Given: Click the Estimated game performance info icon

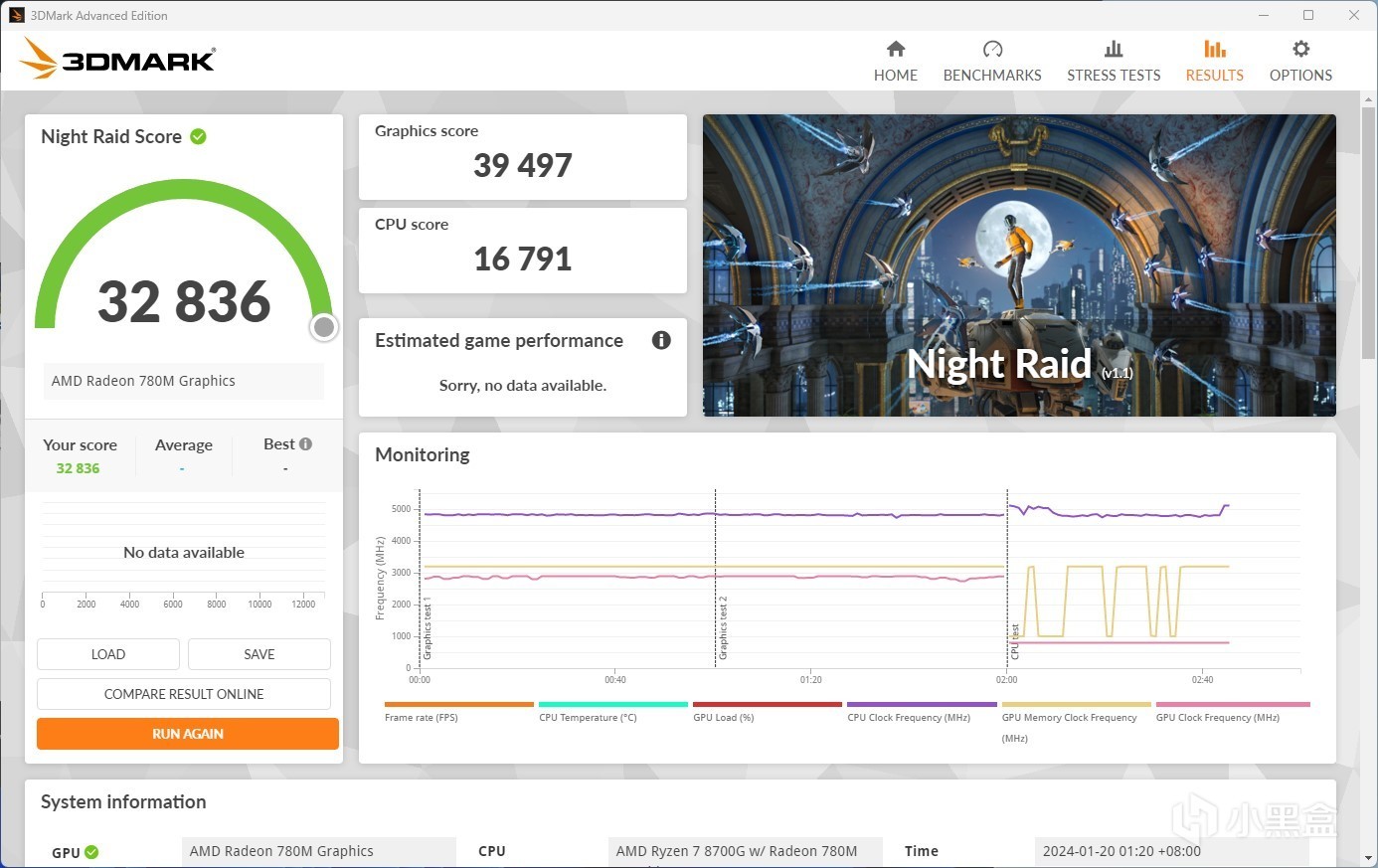Looking at the screenshot, I should [661, 340].
